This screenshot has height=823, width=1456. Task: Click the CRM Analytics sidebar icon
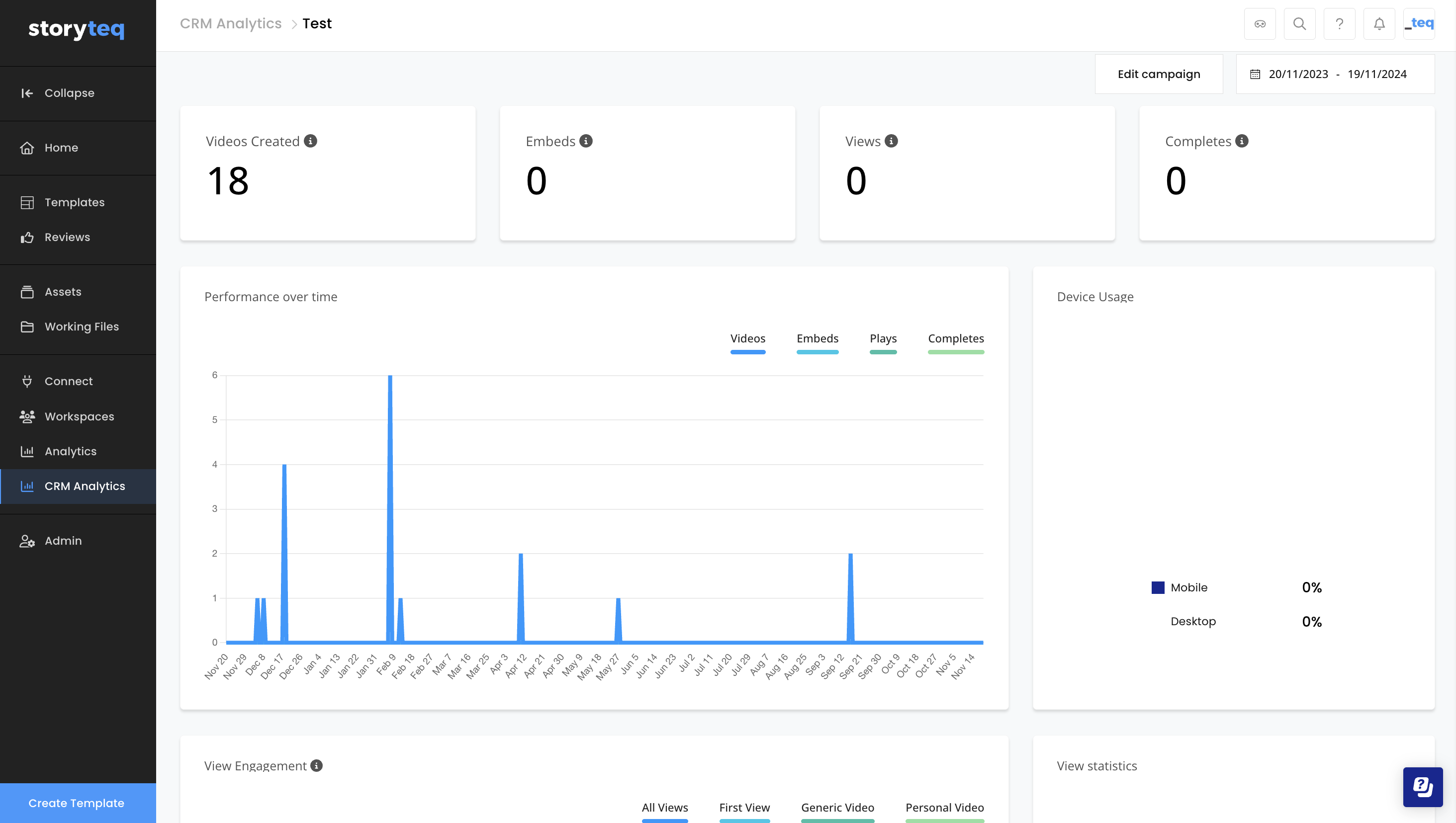click(27, 486)
